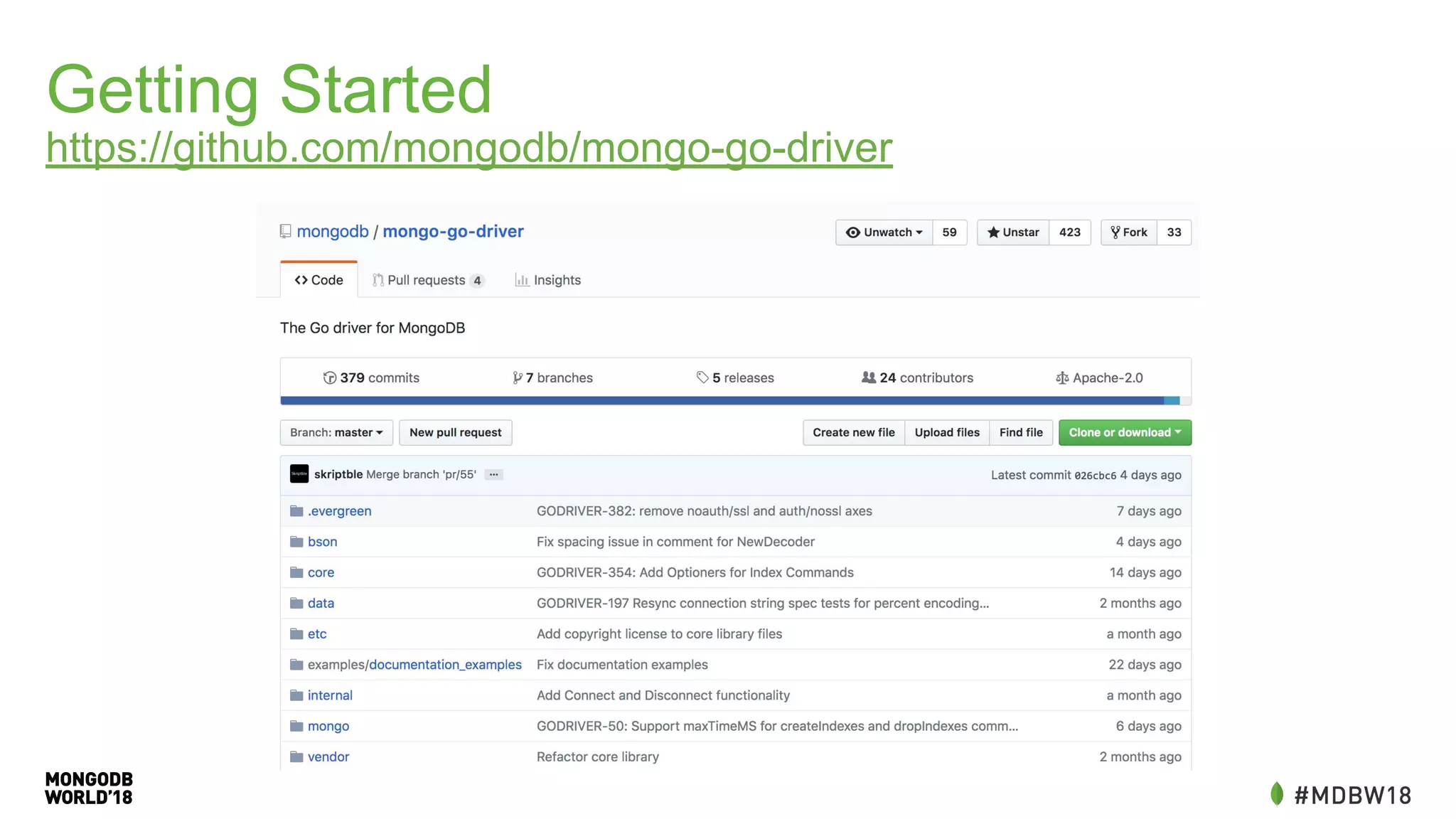Open GODRIVER-354 Add Optioners commit
Image resolution: width=1456 pixels, height=819 pixels.
click(x=695, y=573)
